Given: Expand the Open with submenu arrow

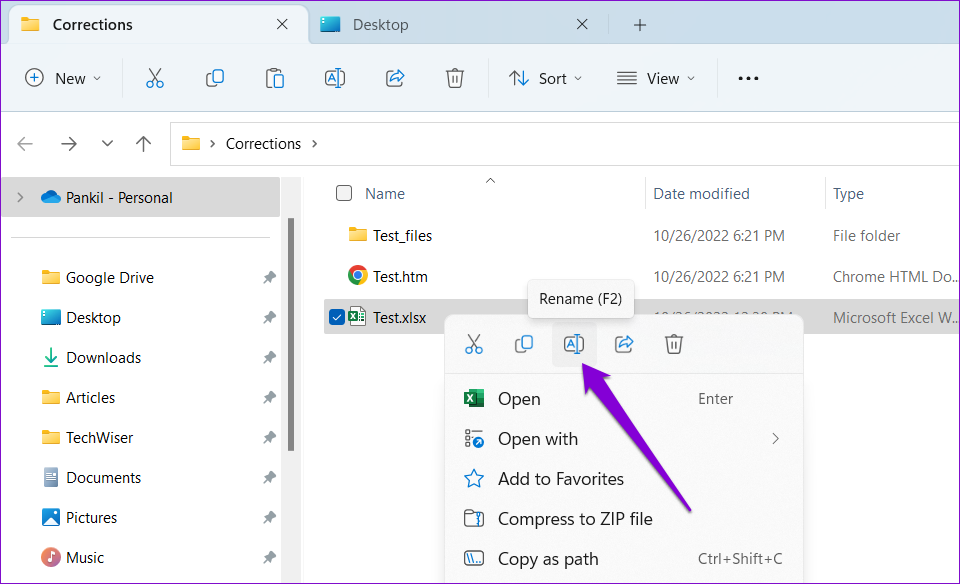Looking at the screenshot, I should (775, 439).
